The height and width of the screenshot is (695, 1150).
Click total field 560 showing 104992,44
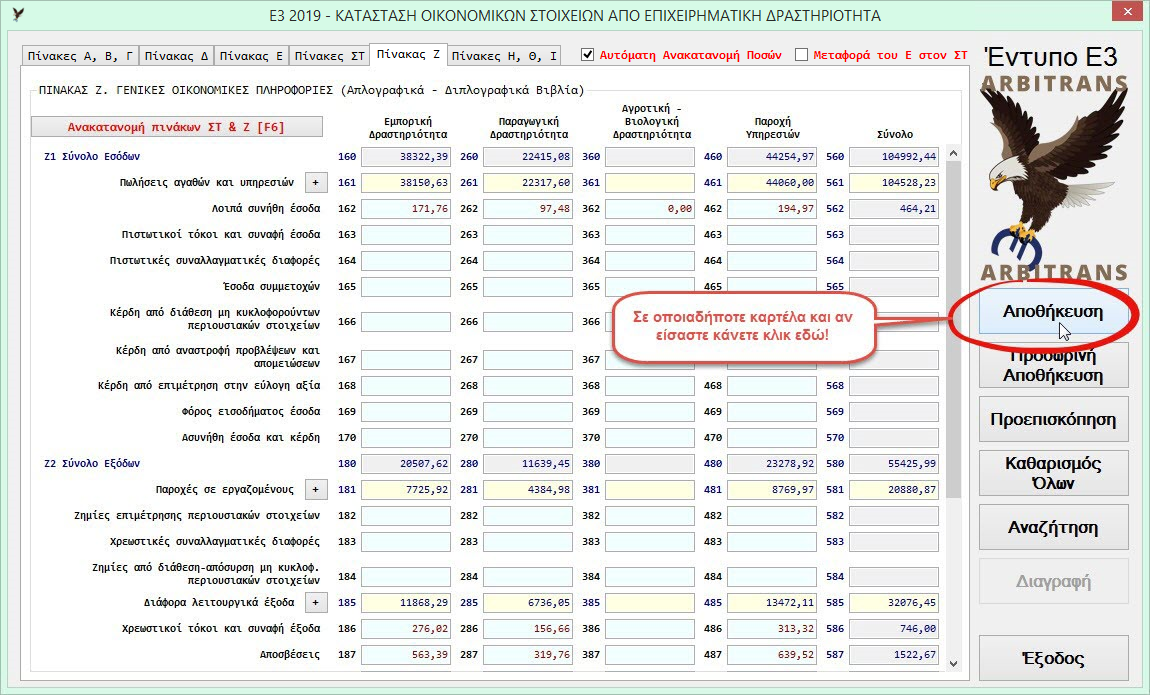point(893,157)
